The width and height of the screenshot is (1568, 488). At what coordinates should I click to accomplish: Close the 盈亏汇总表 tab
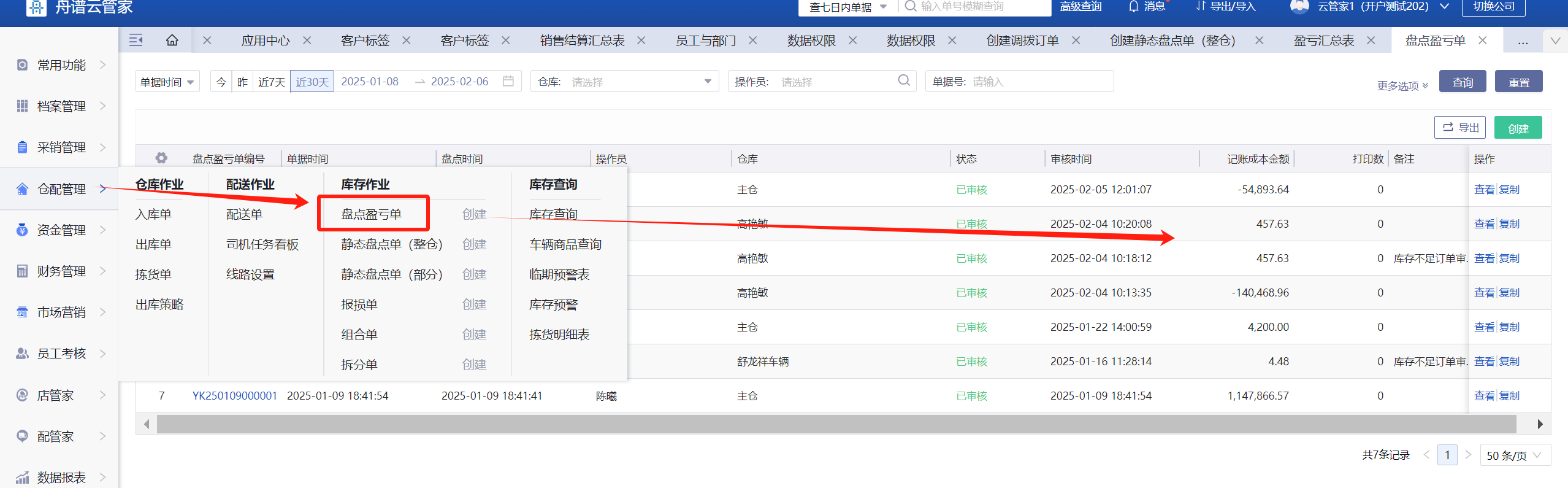click(1371, 41)
